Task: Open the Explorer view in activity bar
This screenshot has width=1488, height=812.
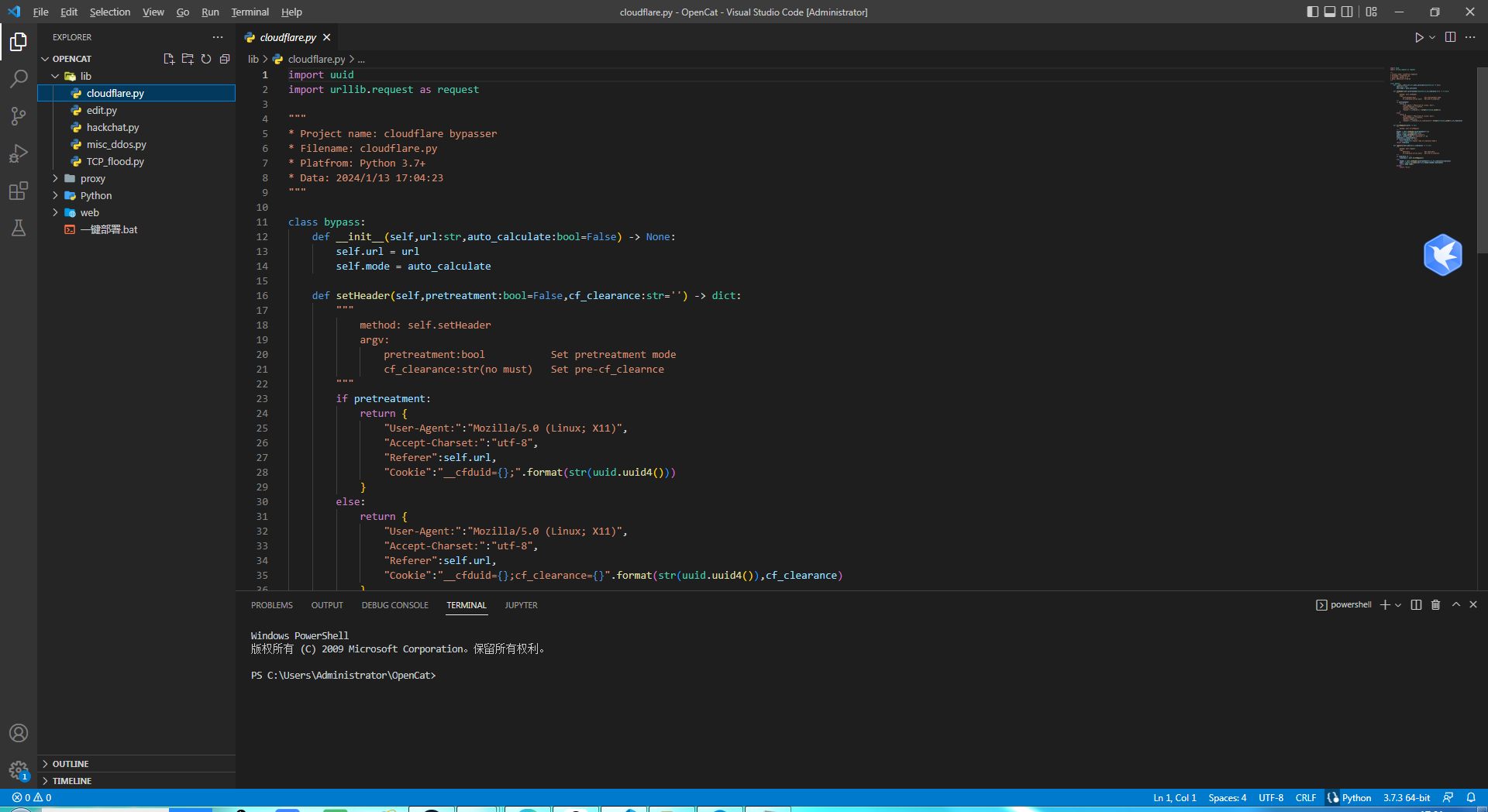Action: coord(19,41)
